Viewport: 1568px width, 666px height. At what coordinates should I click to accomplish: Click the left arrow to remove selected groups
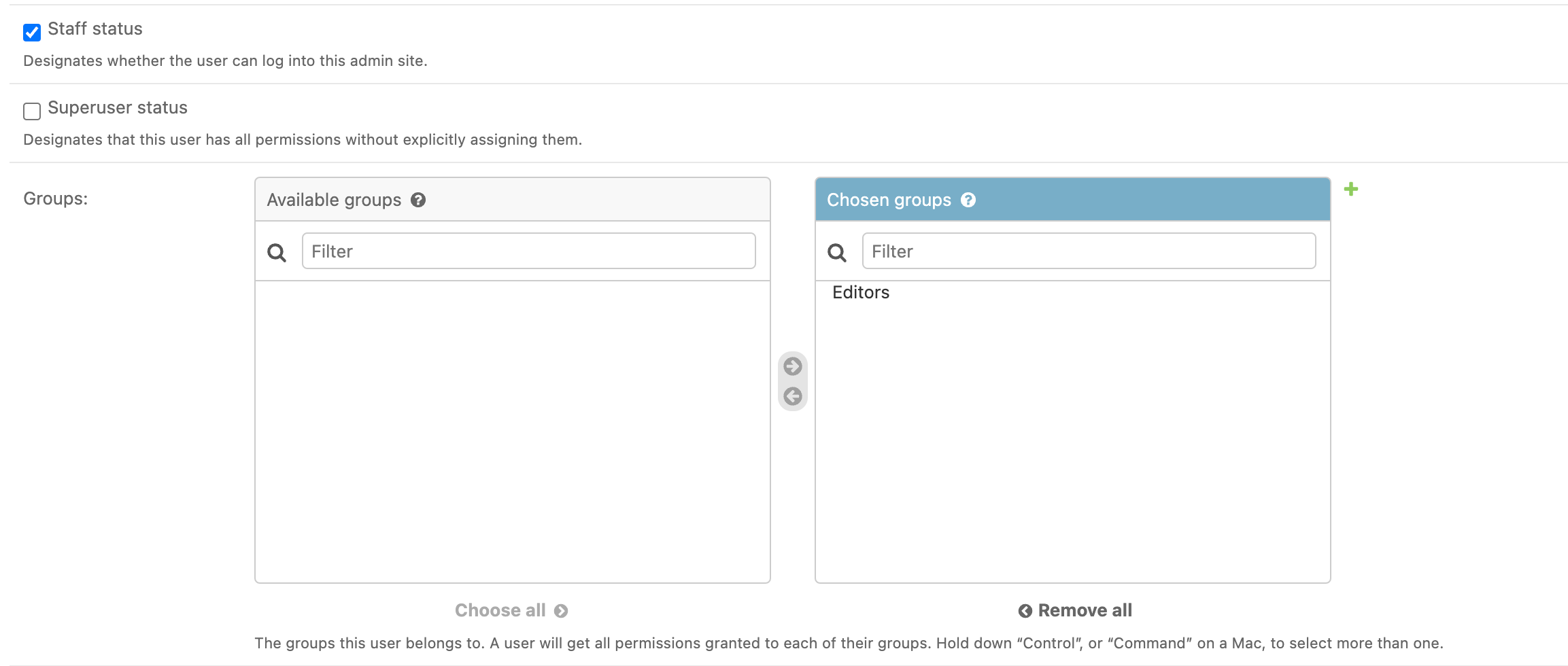(791, 396)
